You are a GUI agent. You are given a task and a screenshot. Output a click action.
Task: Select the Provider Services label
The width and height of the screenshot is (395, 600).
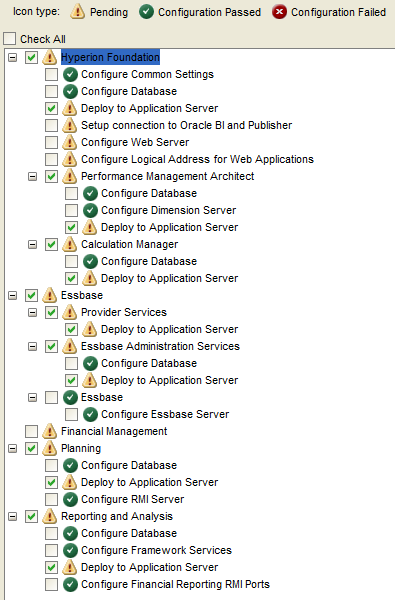[x=124, y=312]
